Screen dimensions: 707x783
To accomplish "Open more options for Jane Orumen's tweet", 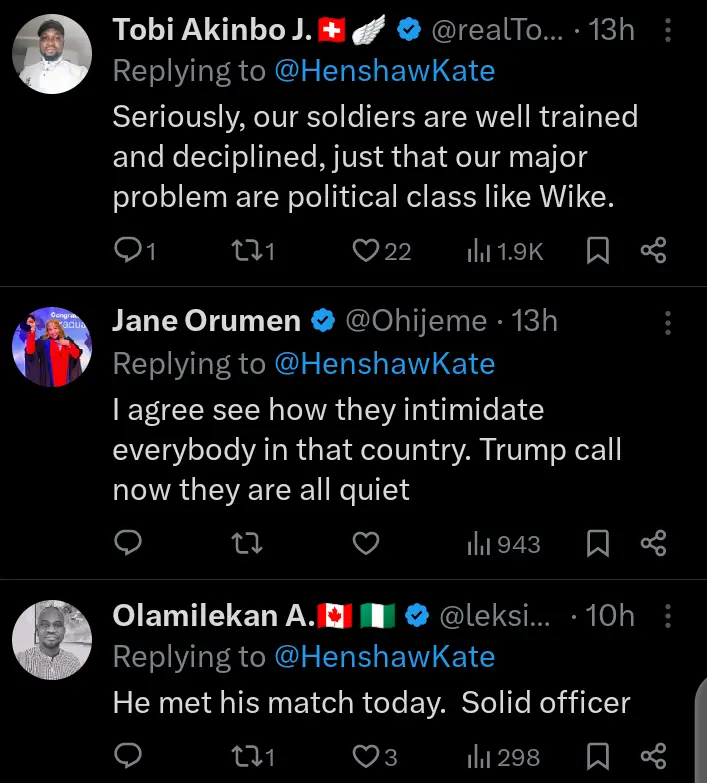I will [x=668, y=322].
